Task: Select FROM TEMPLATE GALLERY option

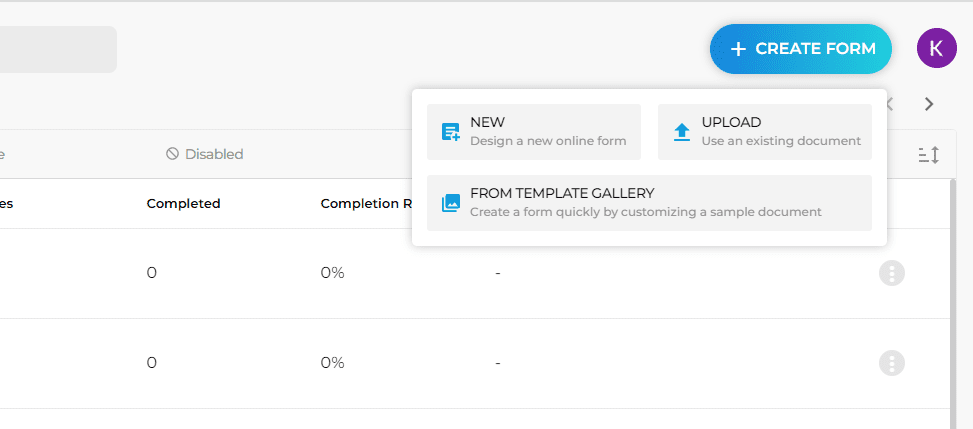Action: (649, 203)
